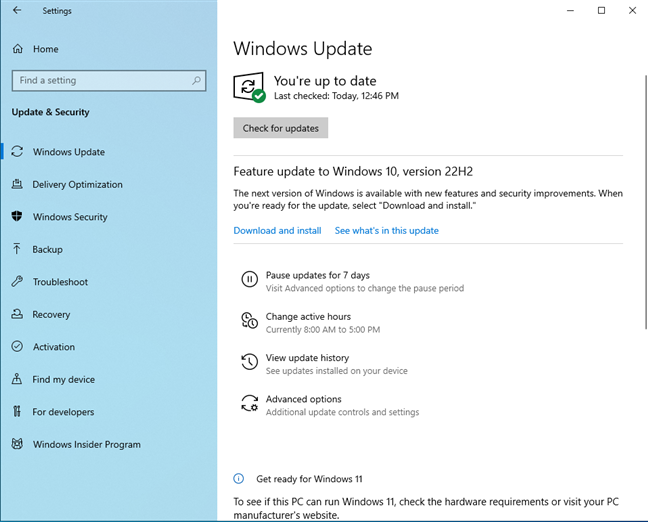Click the Windows Update page title
This screenshot has height=522, width=648.
point(303,48)
